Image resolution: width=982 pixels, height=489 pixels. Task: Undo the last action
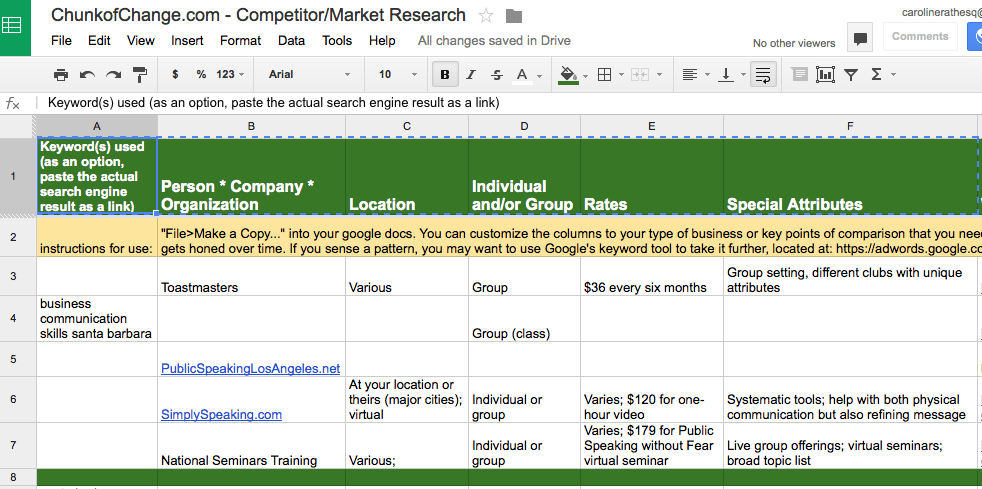pyautogui.click(x=87, y=75)
